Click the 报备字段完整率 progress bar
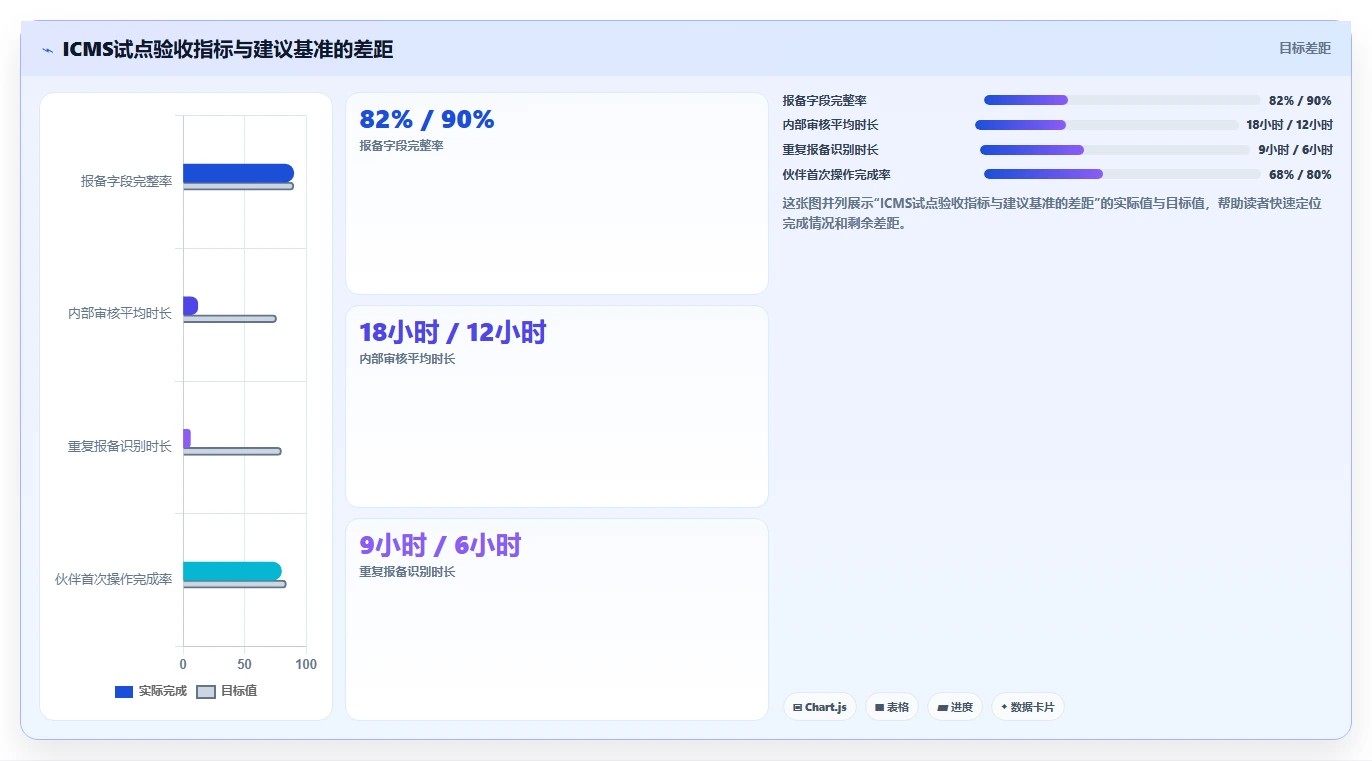 [1122, 100]
